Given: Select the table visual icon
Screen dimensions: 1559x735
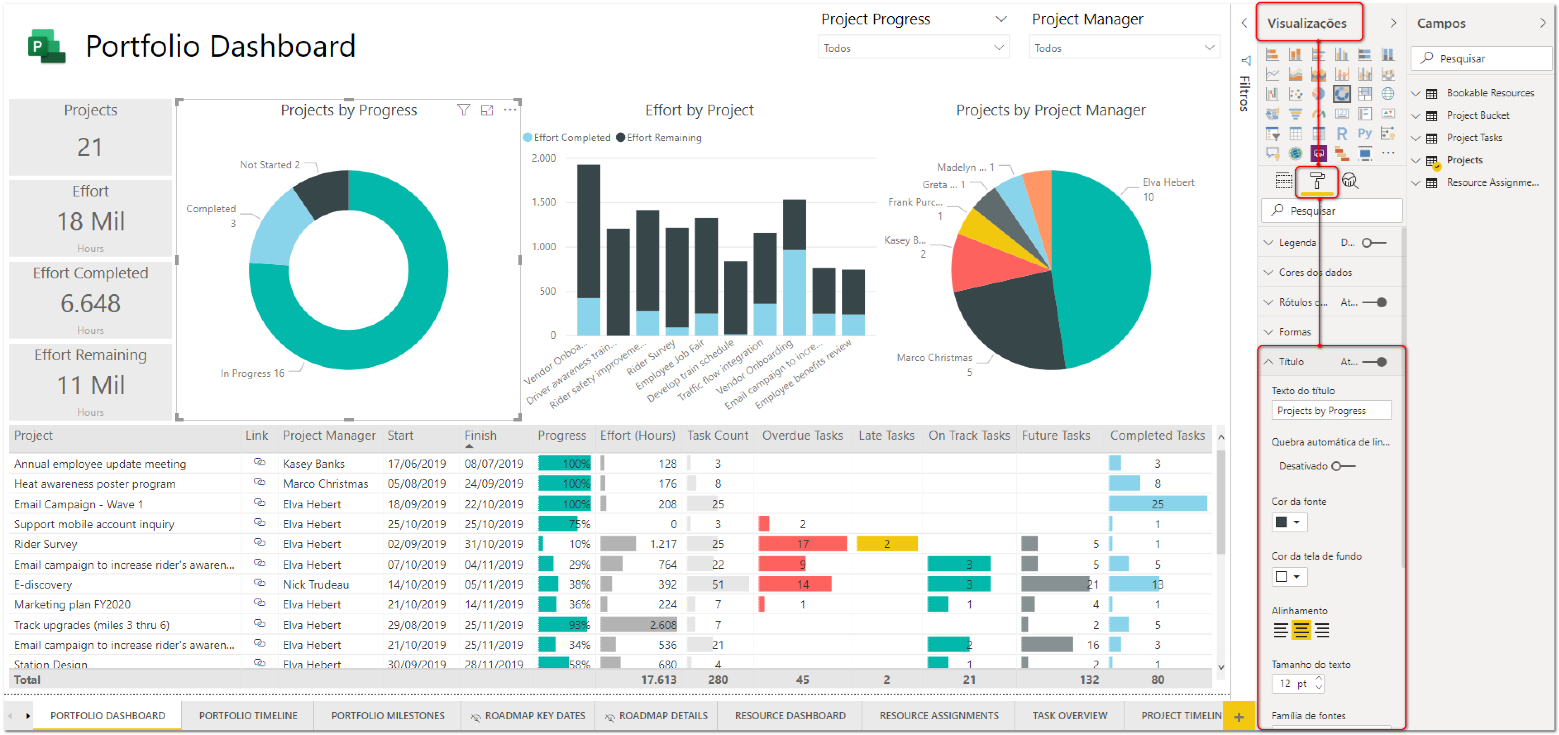Looking at the screenshot, I should point(1295,133).
